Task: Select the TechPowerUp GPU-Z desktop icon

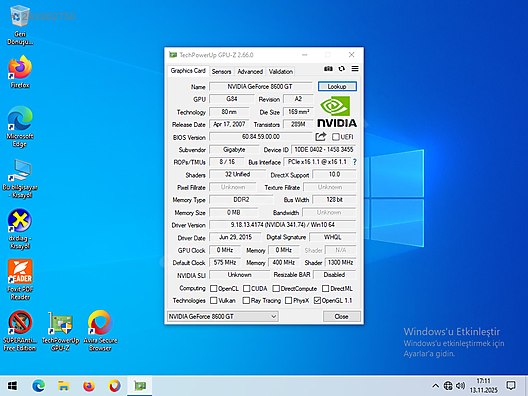Action: [x=61, y=331]
